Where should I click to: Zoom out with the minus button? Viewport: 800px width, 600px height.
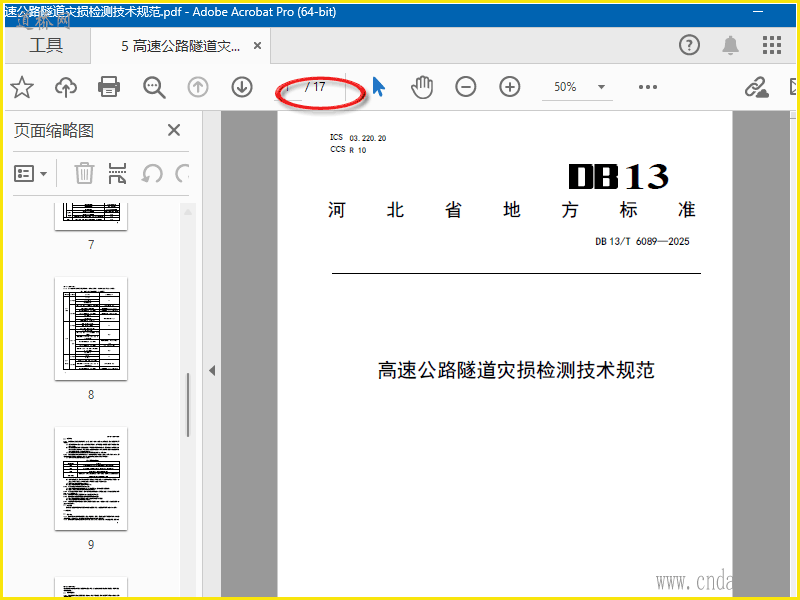tap(466, 87)
